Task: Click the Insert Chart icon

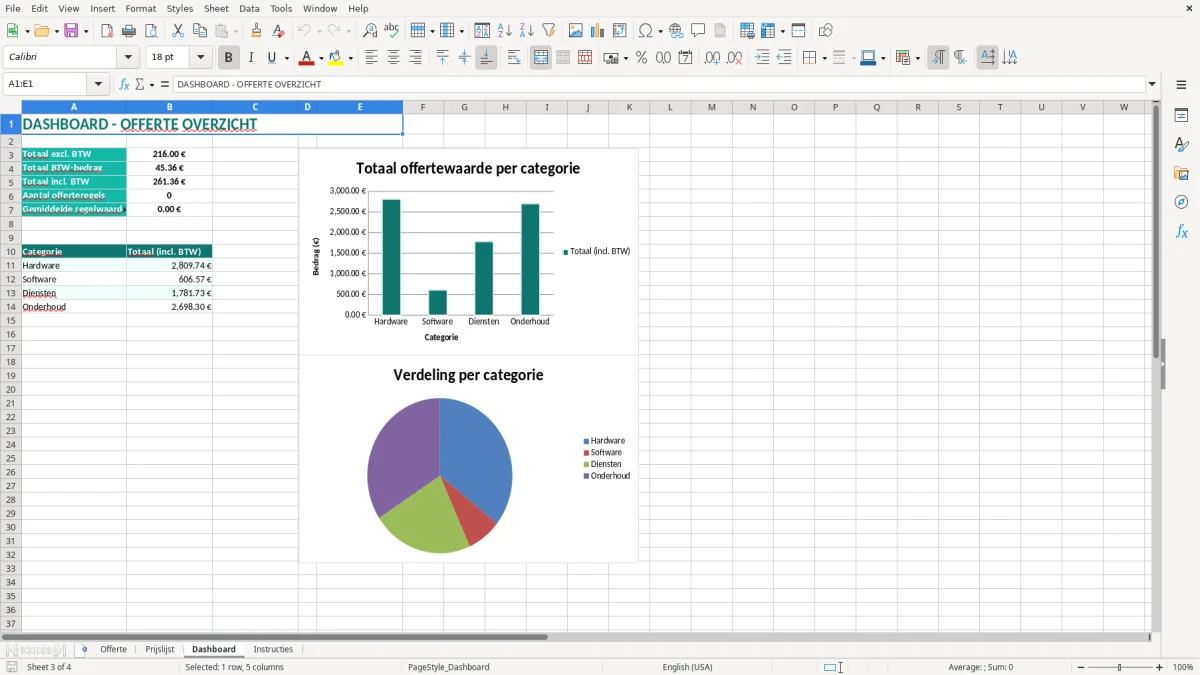Action: pos(598,31)
